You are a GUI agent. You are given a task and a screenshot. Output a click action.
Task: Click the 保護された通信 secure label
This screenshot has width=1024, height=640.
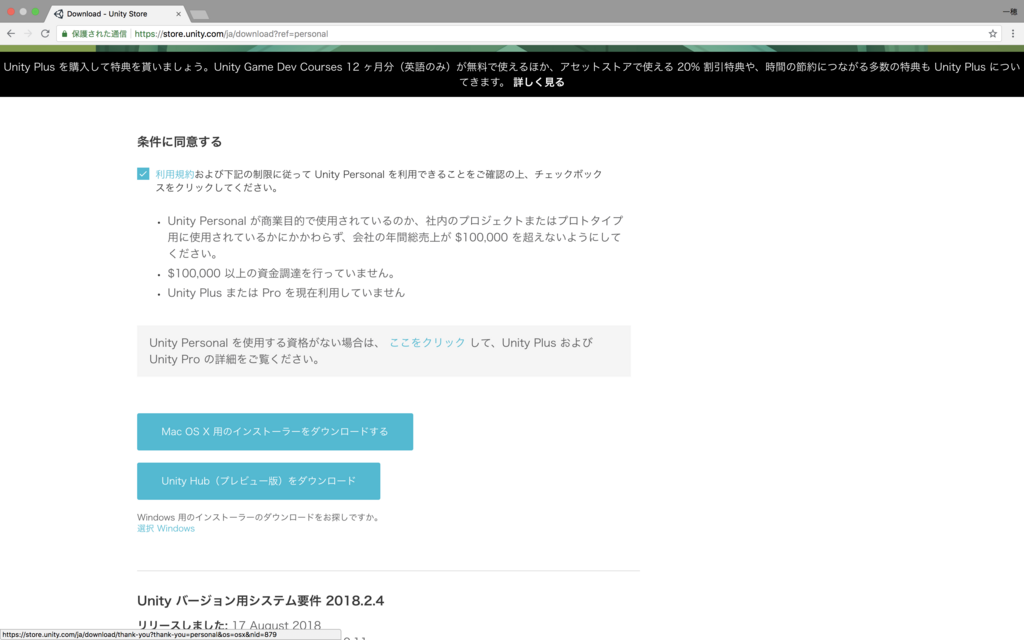(99, 34)
